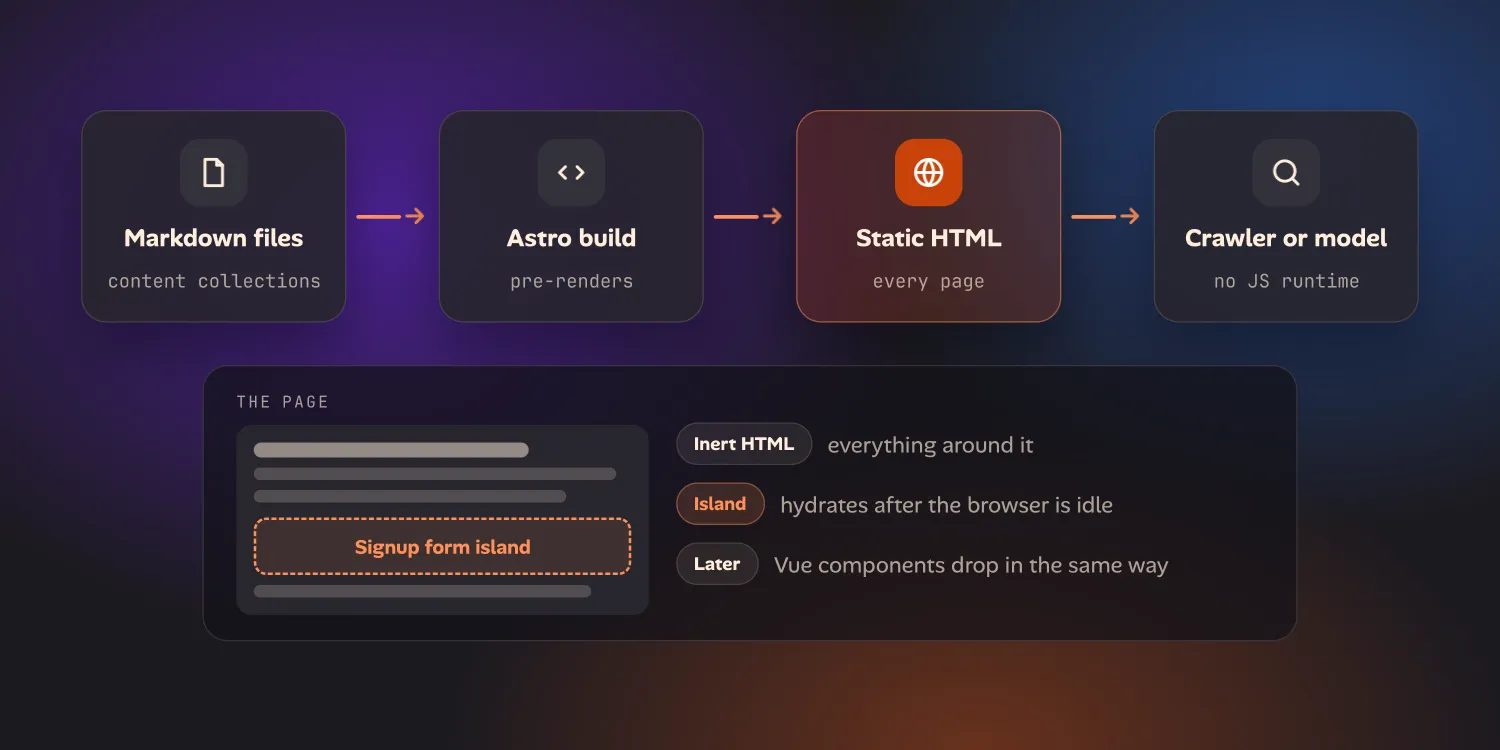Click 'Vue components drop in the same way' text
The height and width of the screenshot is (750, 1500).
click(971, 565)
